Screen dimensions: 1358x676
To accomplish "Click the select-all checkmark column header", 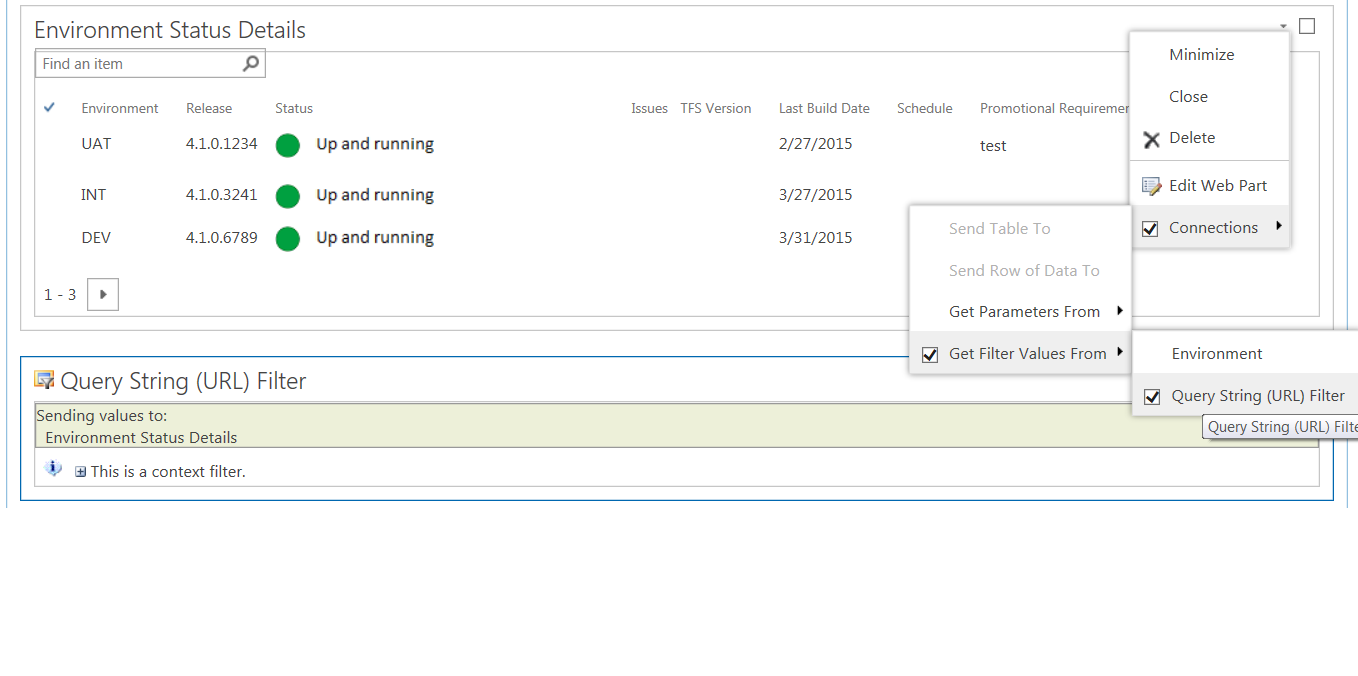I will pyautogui.click(x=49, y=107).
